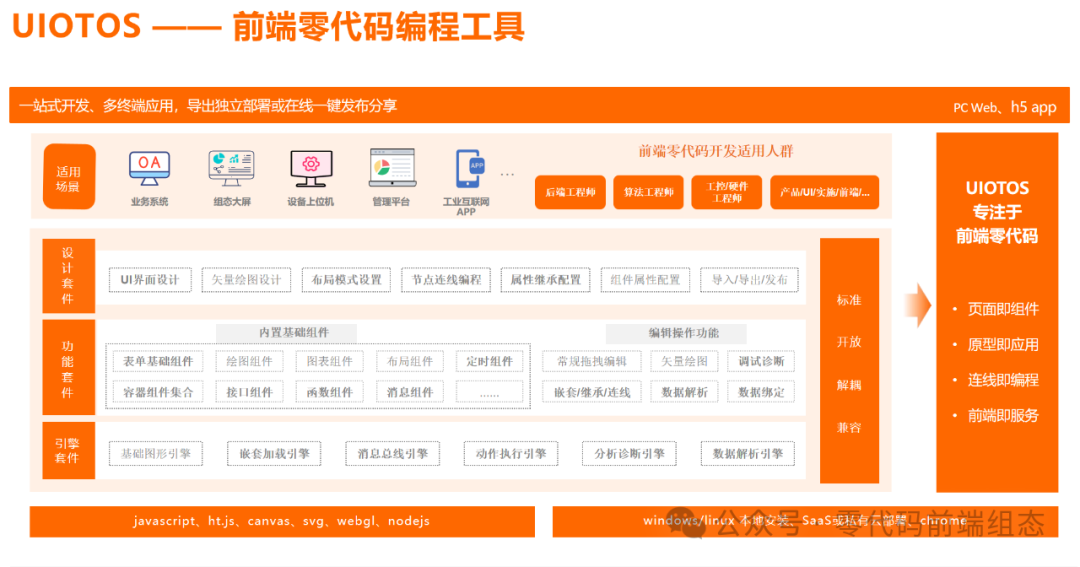Click the UIOTOS 前端零代码编程工具 title

click(269, 27)
